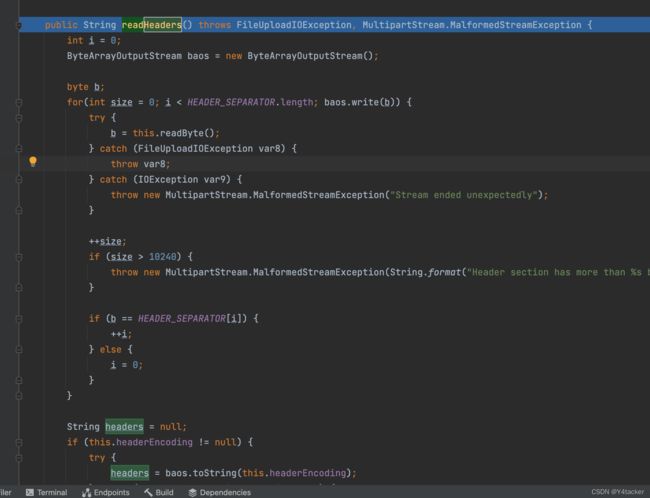This screenshot has height=498, width=650.
Task: Click baos.write(b) in the for statement
Action: click(x=359, y=102)
